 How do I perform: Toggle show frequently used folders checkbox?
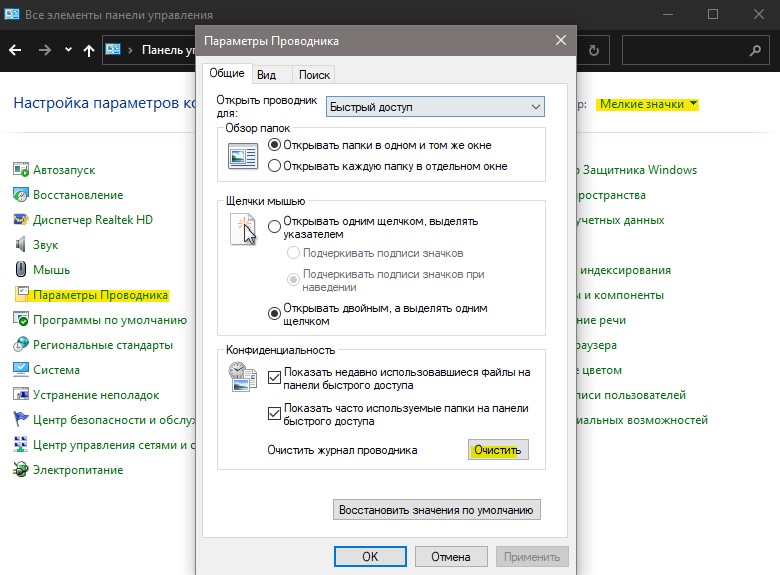274,413
